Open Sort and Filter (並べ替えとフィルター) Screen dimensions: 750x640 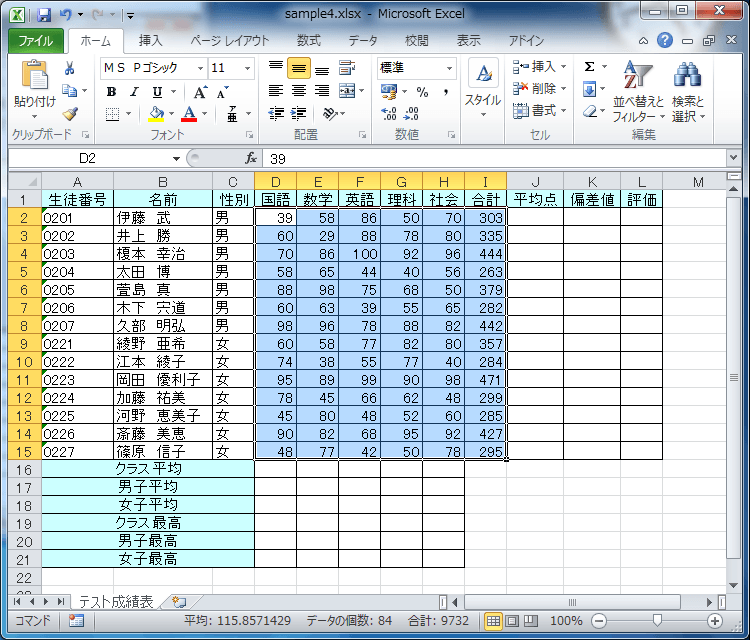tap(639, 91)
